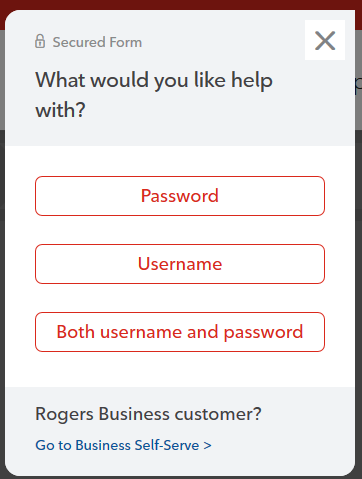Get help recovering only your password
The height and width of the screenshot is (479, 362).
[180, 196]
